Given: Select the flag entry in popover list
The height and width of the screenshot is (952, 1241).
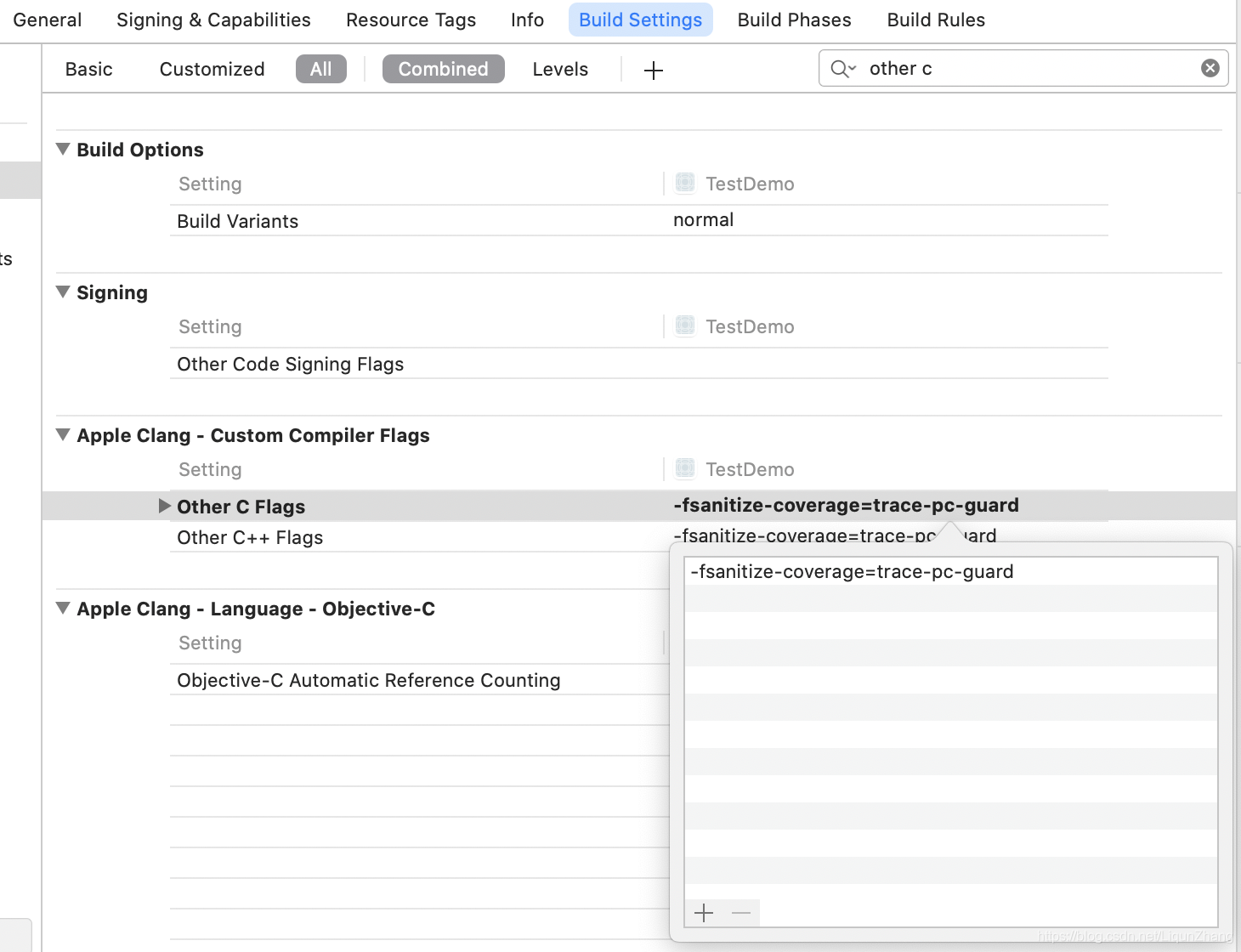Looking at the screenshot, I should click(x=951, y=571).
